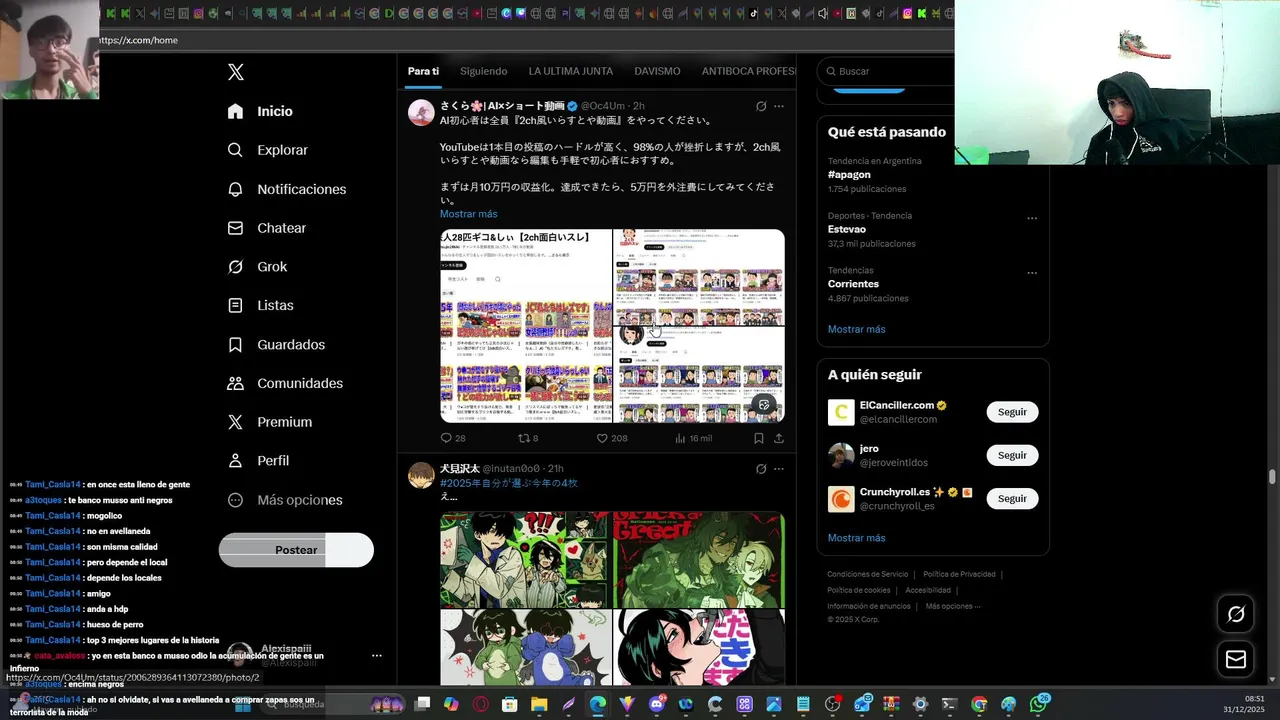This screenshot has width=1280, height=720.
Task: Open 犬見沢太 profile avatar
Action: (x=421, y=475)
